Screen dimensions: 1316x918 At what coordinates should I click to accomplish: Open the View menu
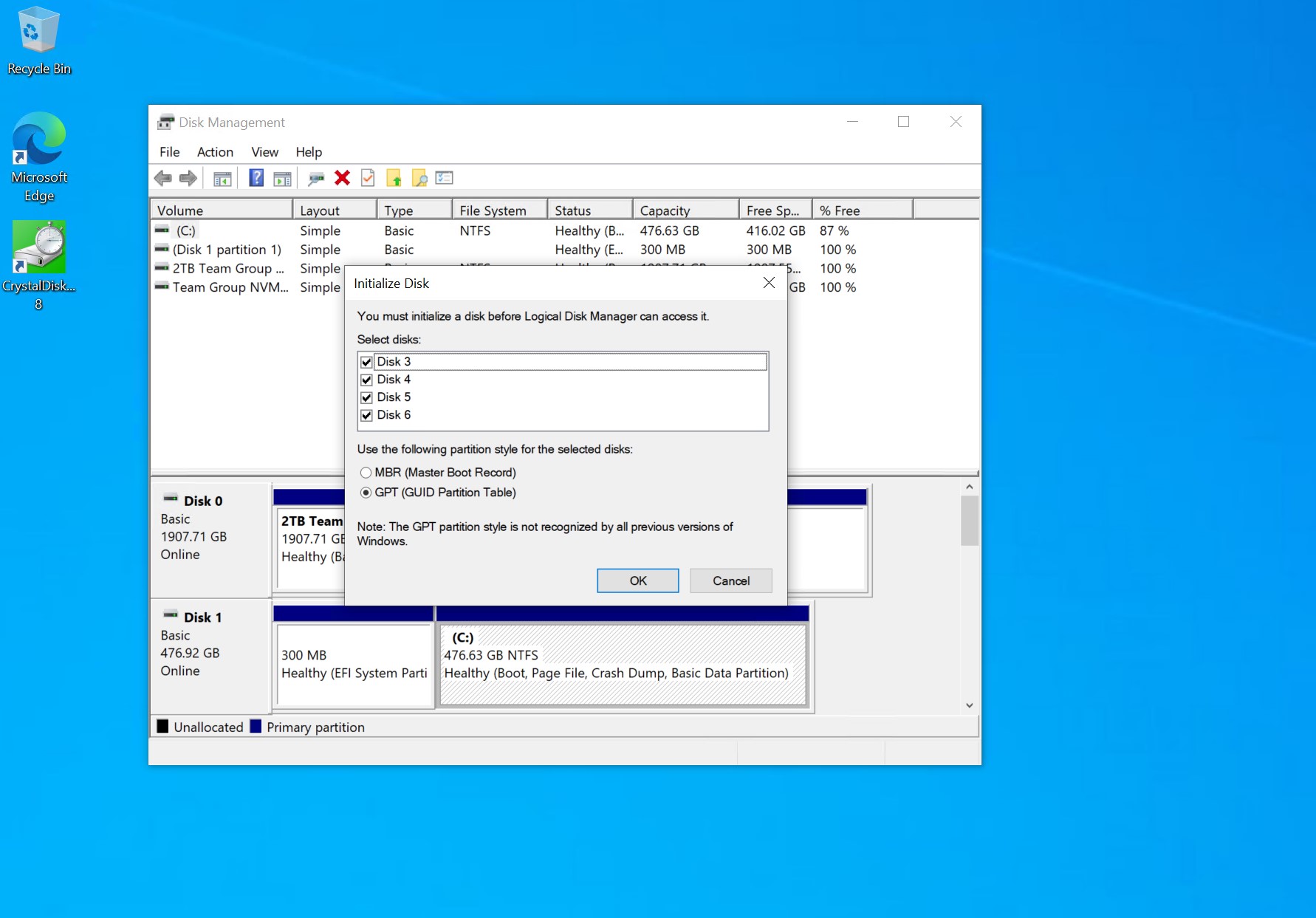click(x=264, y=152)
